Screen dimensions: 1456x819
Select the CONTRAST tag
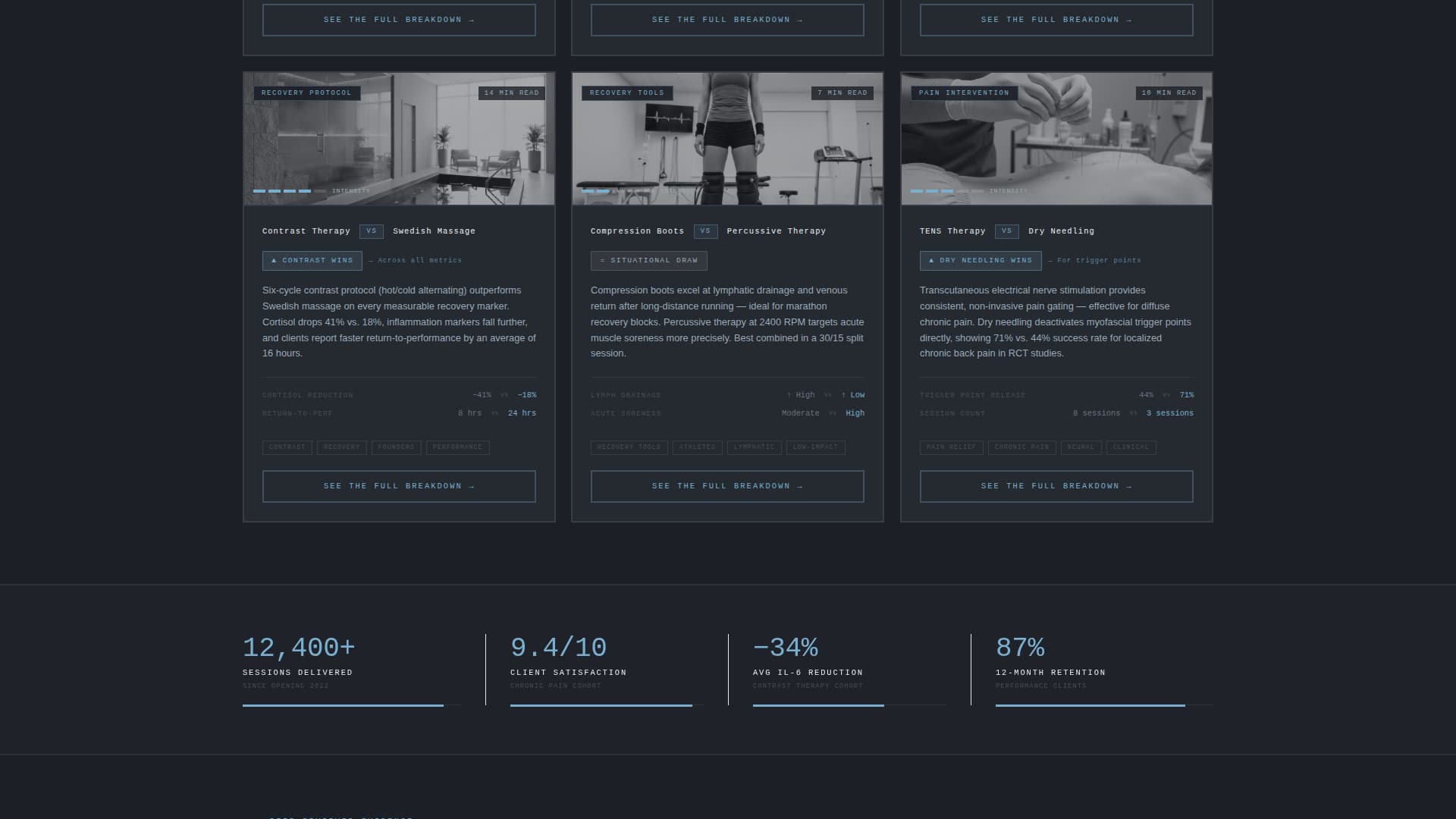click(287, 447)
